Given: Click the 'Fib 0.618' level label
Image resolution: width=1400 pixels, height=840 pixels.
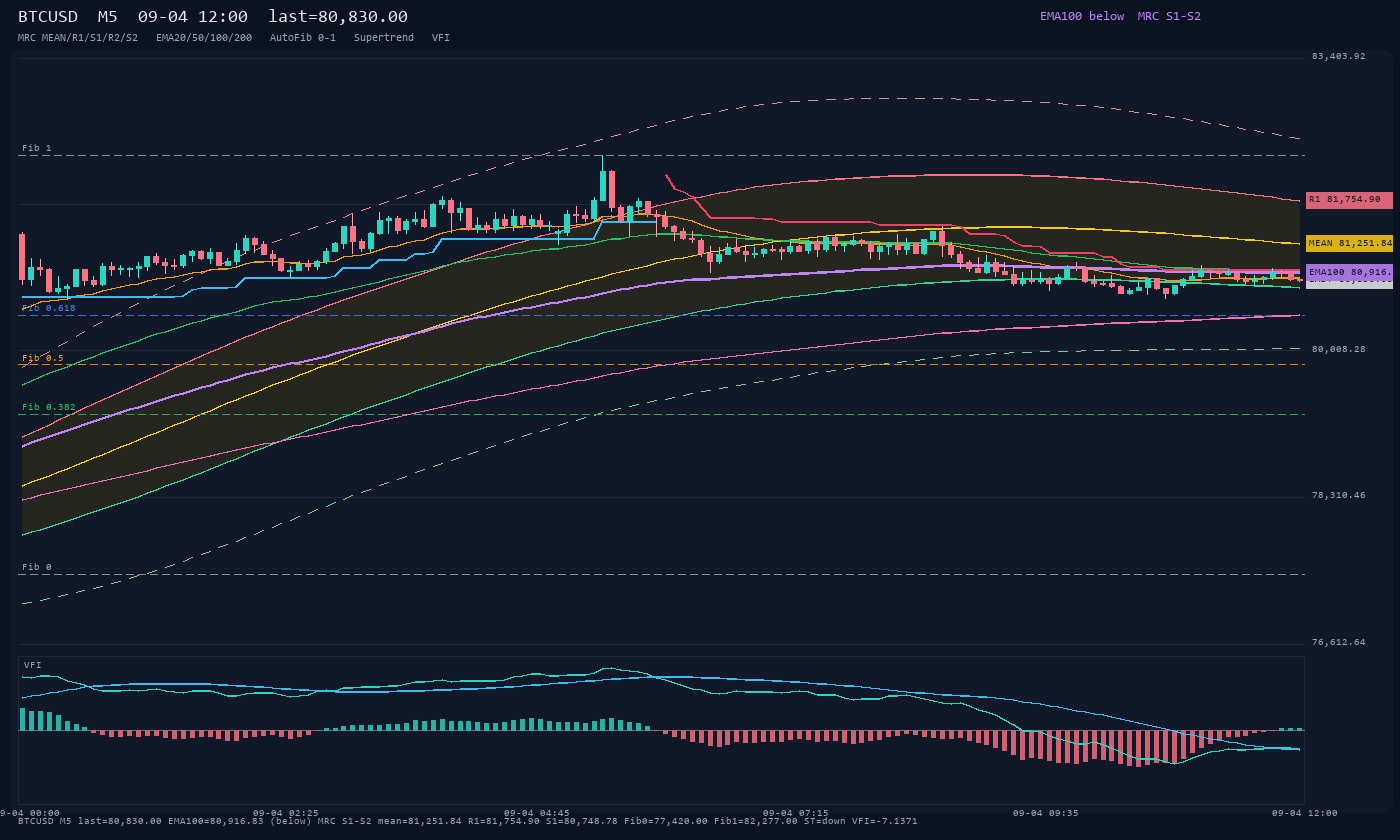Looking at the screenshot, I should [49, 308].
